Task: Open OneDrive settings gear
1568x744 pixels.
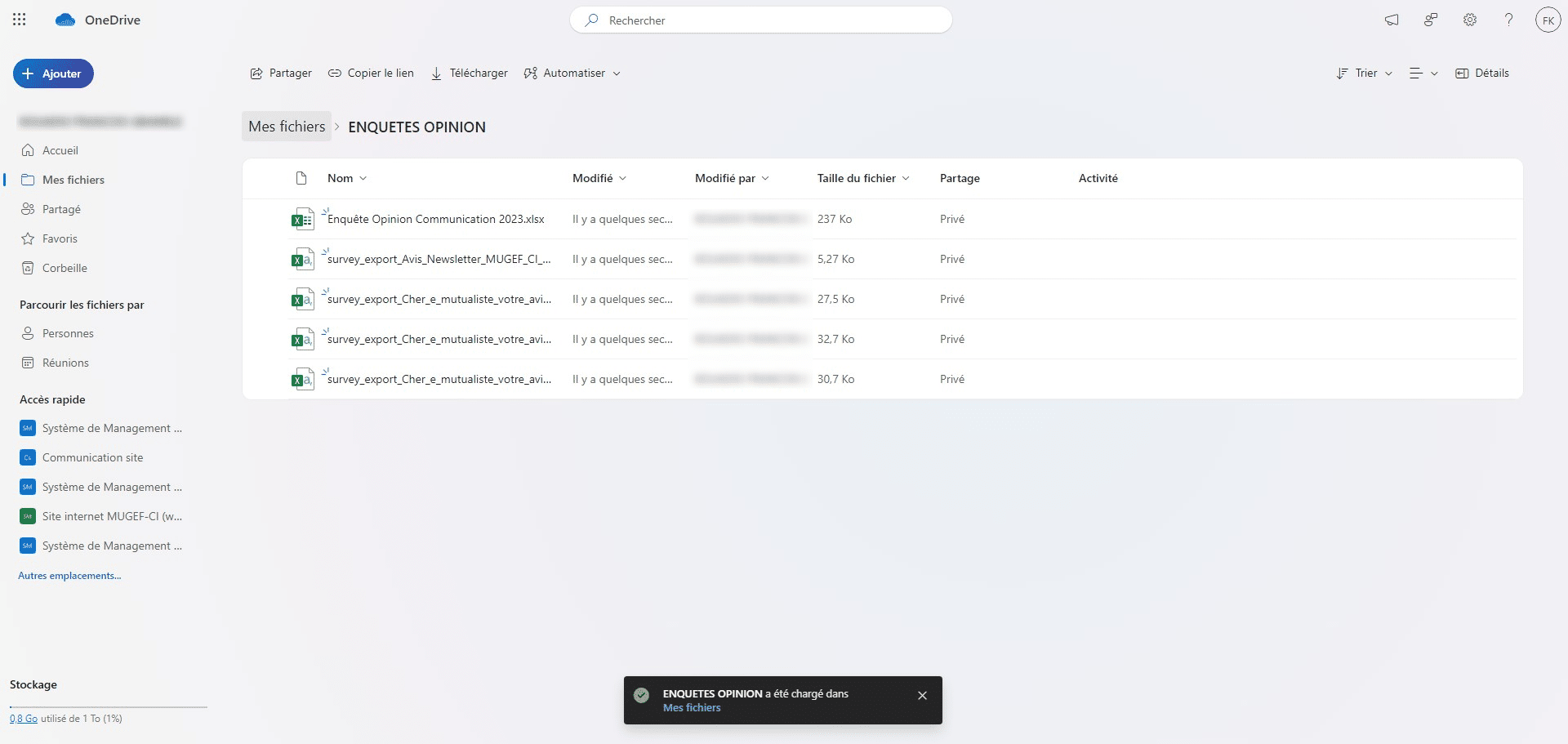Action: point(1469,20)
